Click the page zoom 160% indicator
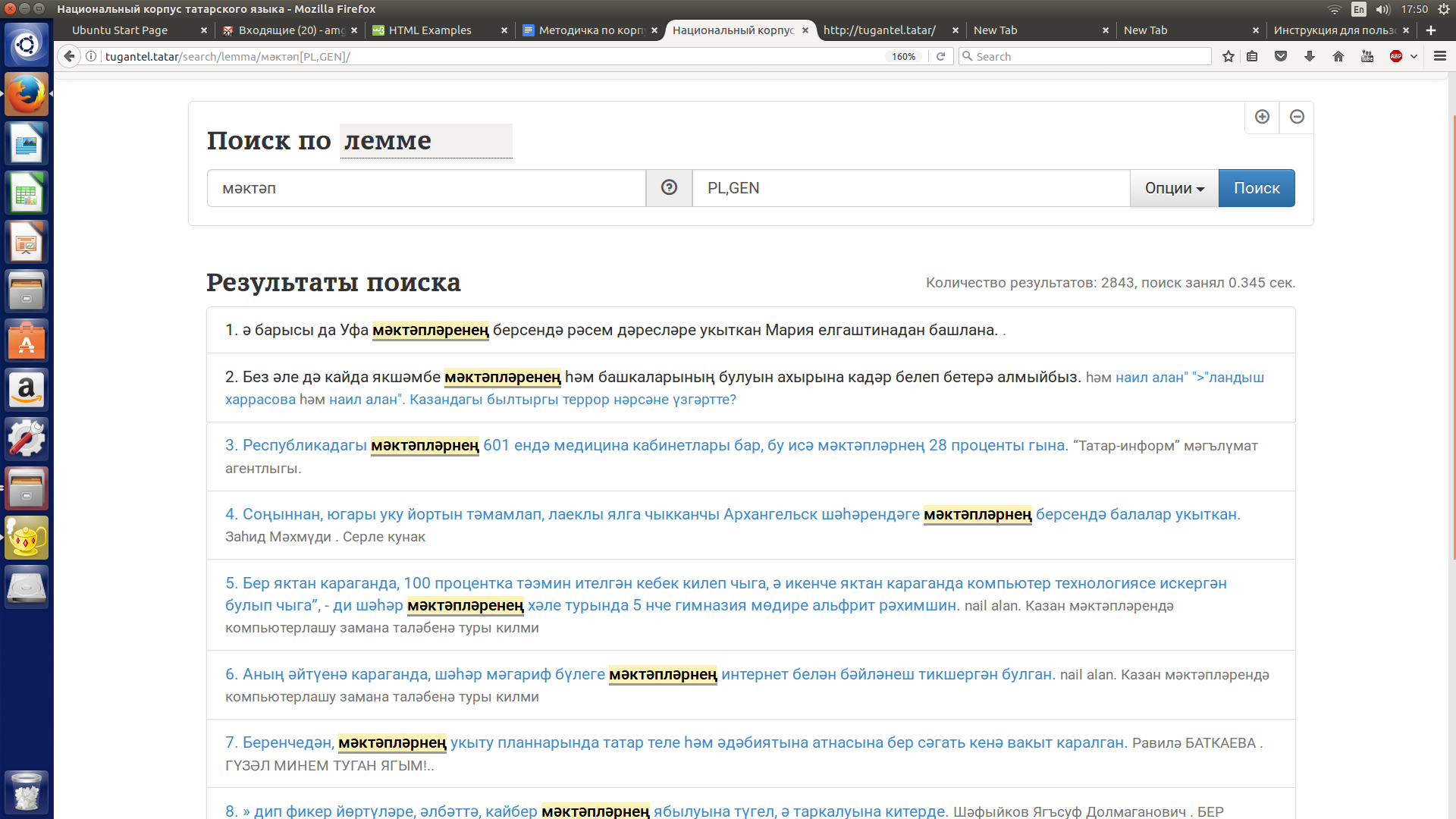The image size is (1456, 819). pyautogui.click(x=903, y=56)
